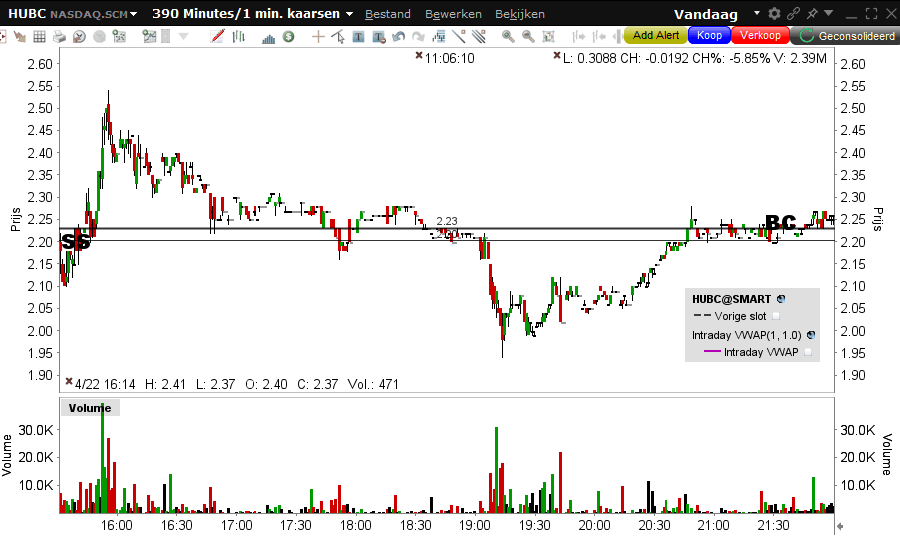
Task: Click the chain link grouping icon
Action: tap(793, 13)
